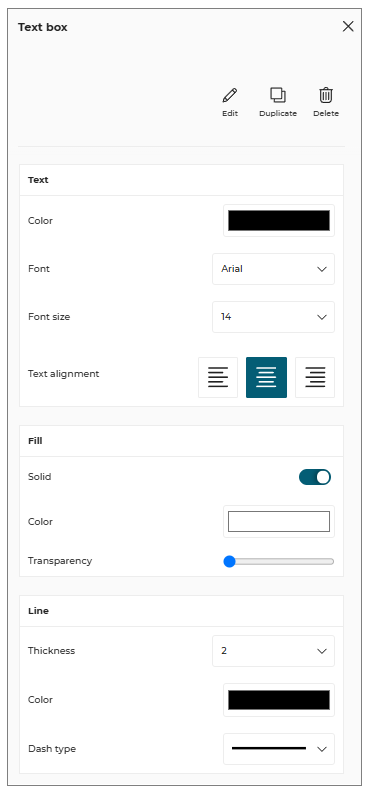Open the Font dropdown showing Arial

[x=273, y=269]
